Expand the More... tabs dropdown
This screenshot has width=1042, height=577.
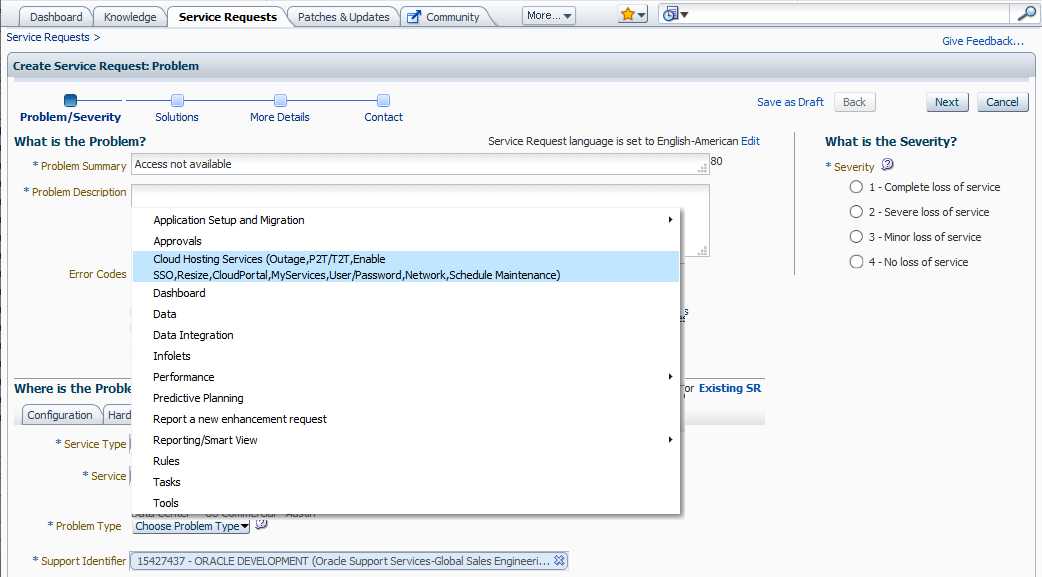coord(549,16)
